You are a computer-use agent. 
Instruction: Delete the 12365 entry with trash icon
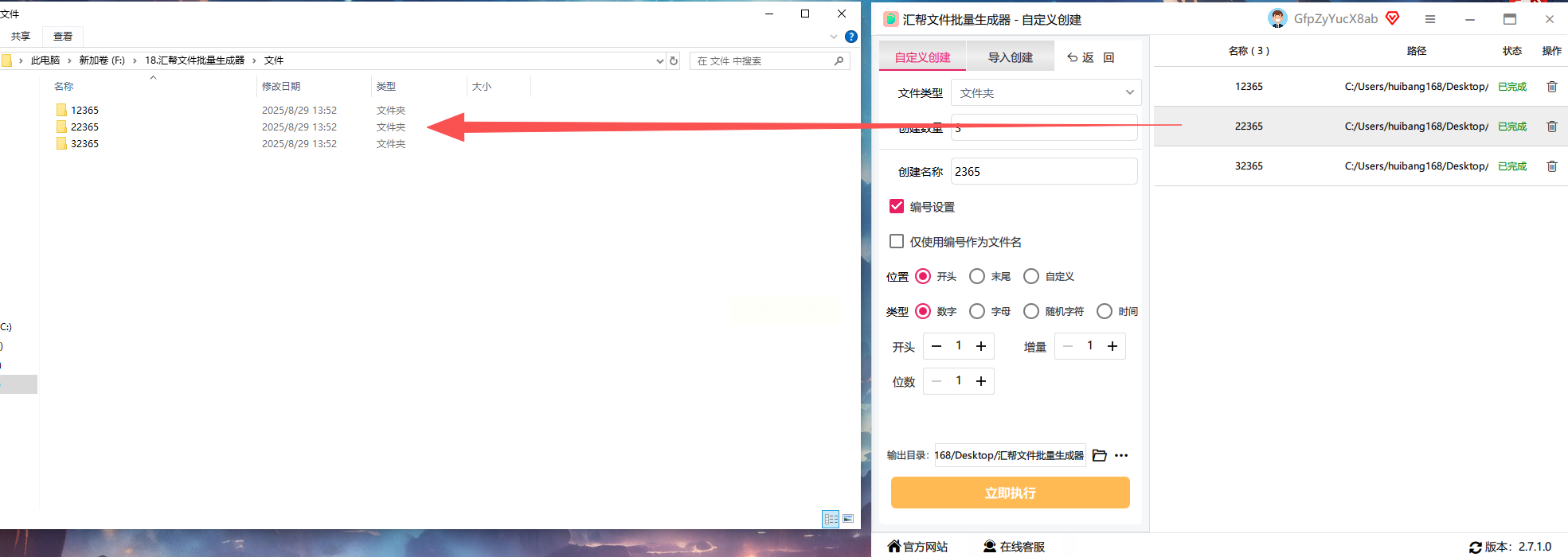tap(1551, 87)
